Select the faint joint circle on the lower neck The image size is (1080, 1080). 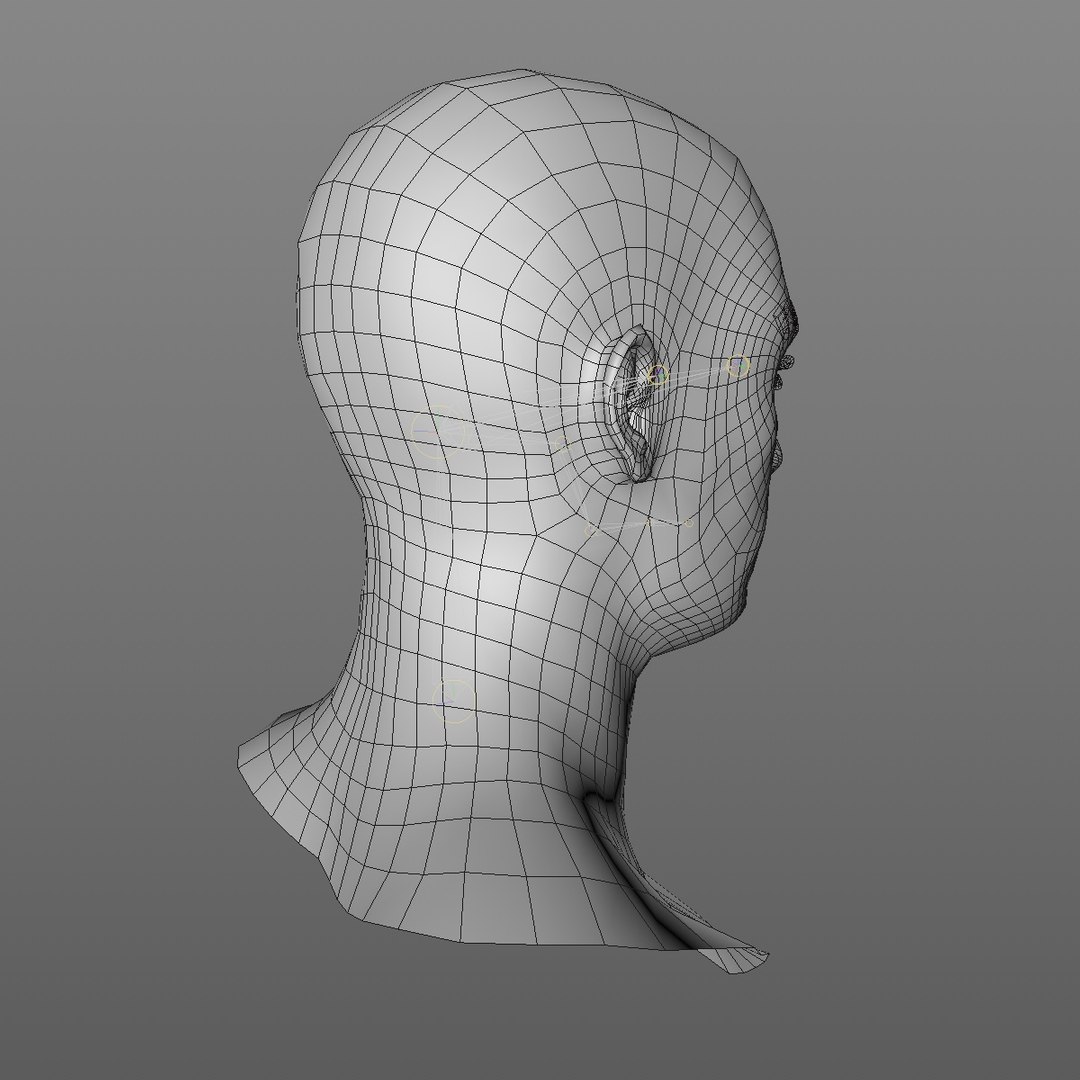pyautogui.click(x=453, y=701)
